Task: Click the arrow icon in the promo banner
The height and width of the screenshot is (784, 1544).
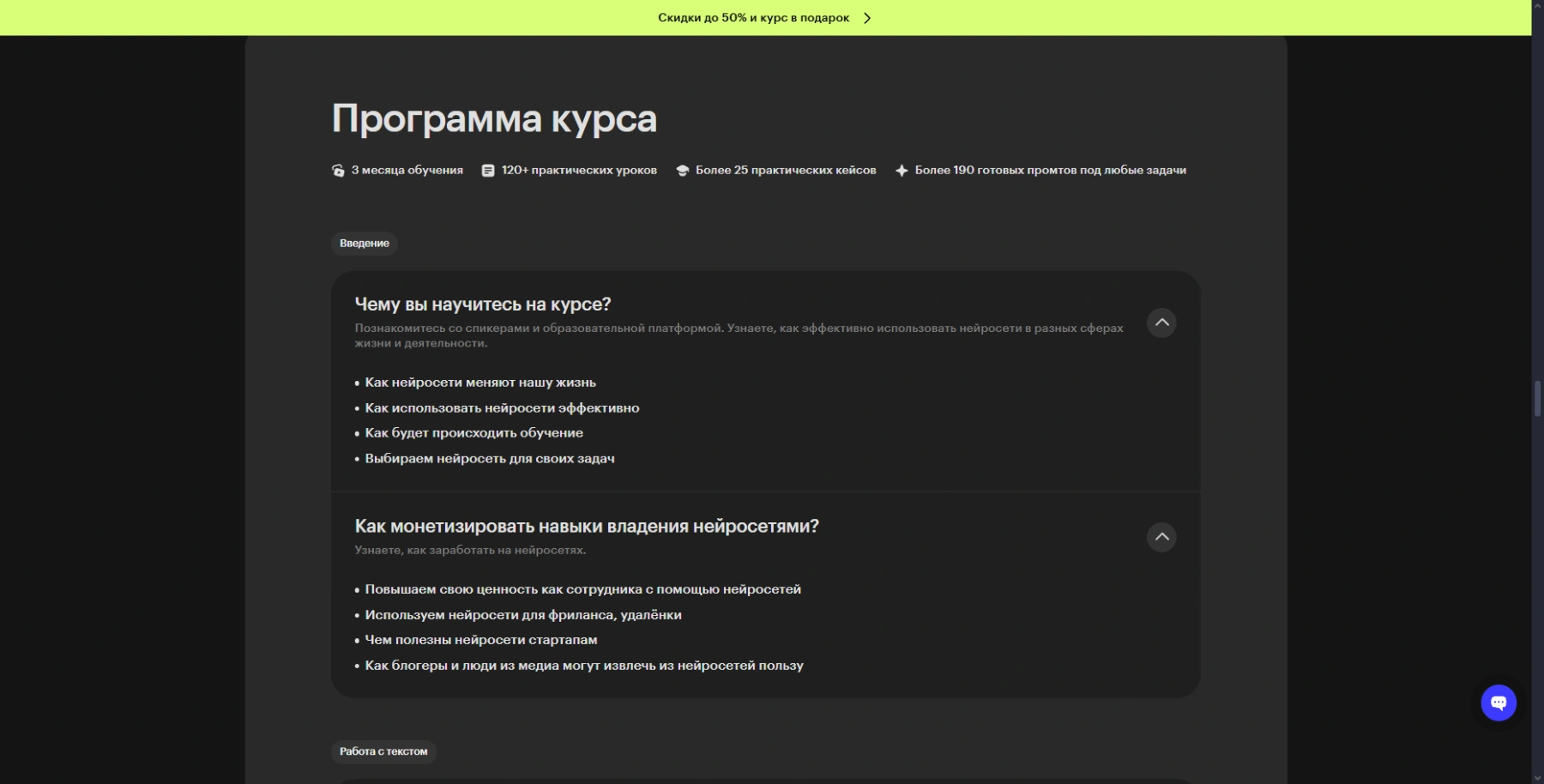Action: [x=867, y=17]
